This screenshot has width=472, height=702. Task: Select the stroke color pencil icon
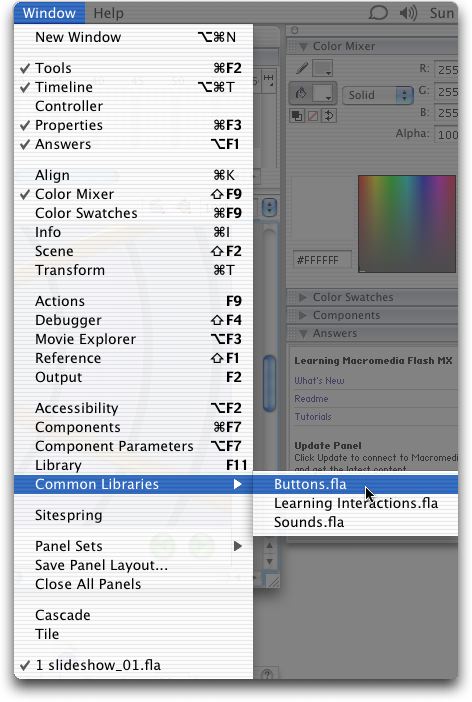pos(302,68)
